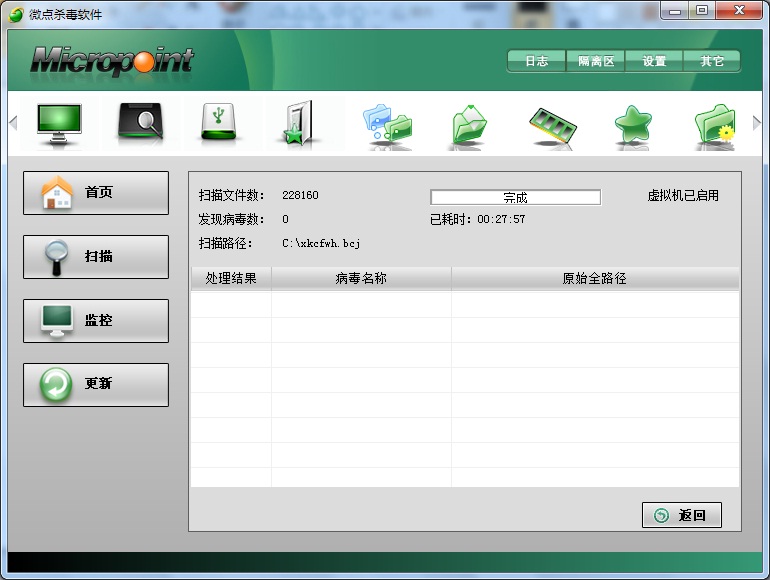770x580 pixels.
Task: Open the 扫描 scan section
Action: click(96, 257)
